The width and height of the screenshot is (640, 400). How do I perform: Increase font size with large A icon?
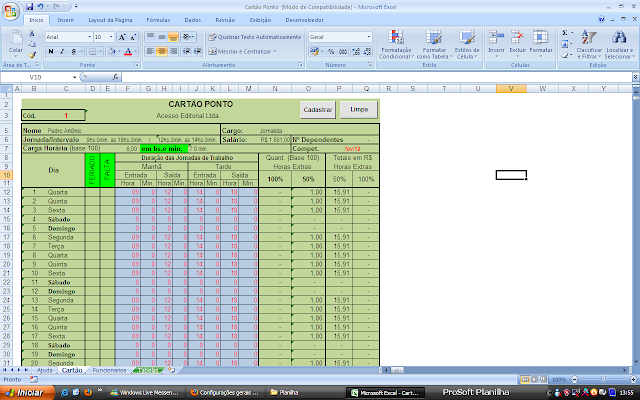click(x=122, y=37)
